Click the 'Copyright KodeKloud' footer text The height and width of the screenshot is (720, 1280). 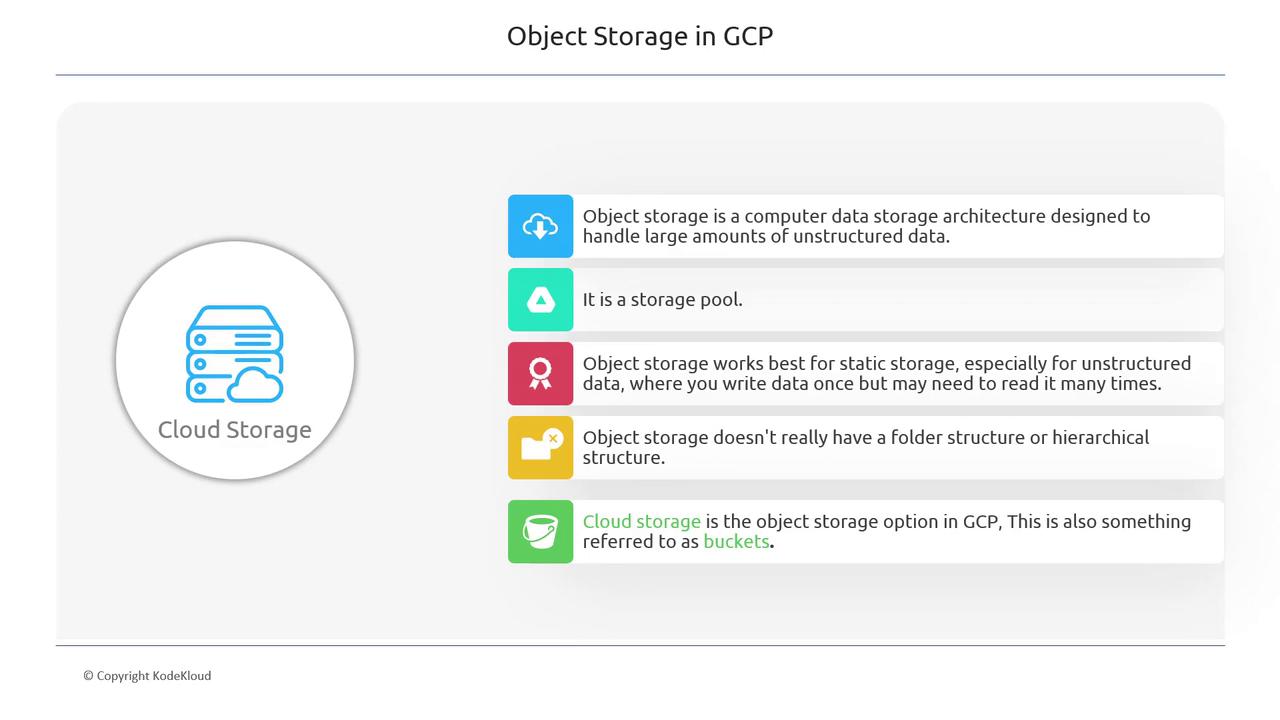tap(147, 676)
